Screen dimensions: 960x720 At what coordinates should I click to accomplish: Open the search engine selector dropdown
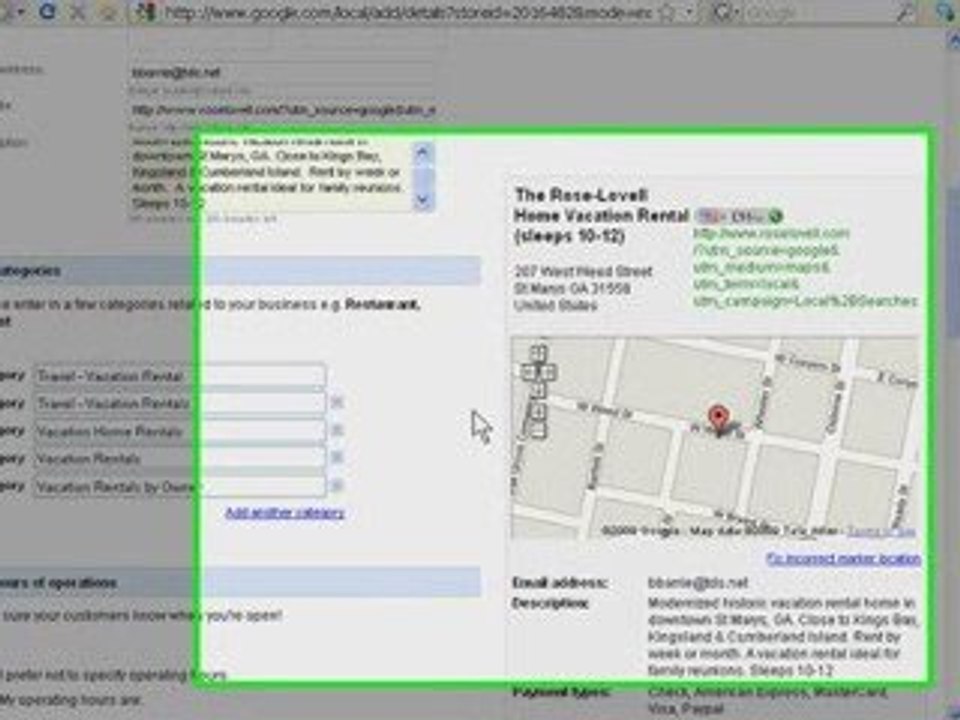pyautogui.click(x=726, y=12)
